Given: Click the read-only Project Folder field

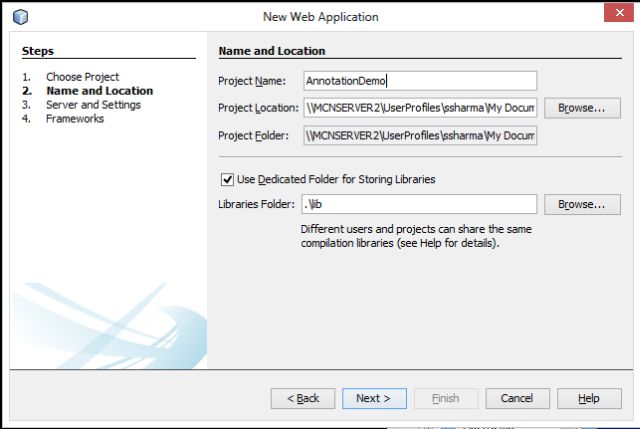Looking at the screenshot, I should [419, 135].
